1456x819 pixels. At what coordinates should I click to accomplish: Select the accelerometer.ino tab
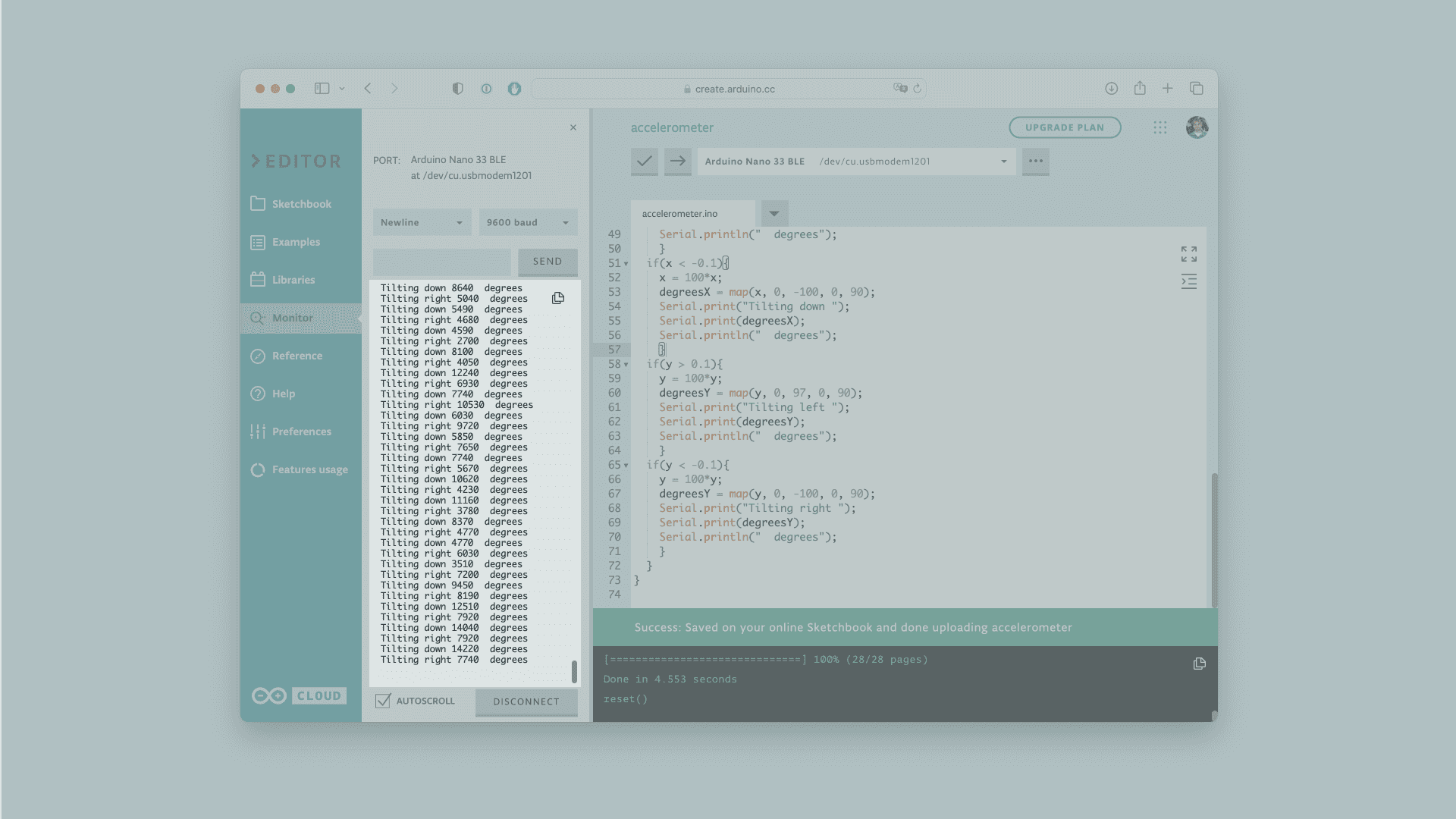(x=679, y=214)
